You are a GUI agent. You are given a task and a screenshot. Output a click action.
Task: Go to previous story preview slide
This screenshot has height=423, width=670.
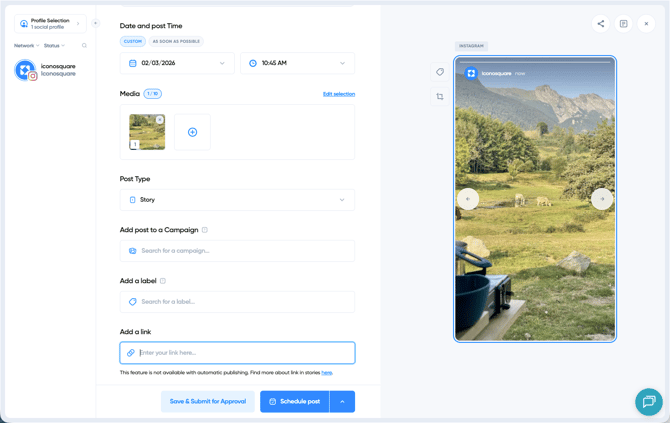(x=468, y=199)
